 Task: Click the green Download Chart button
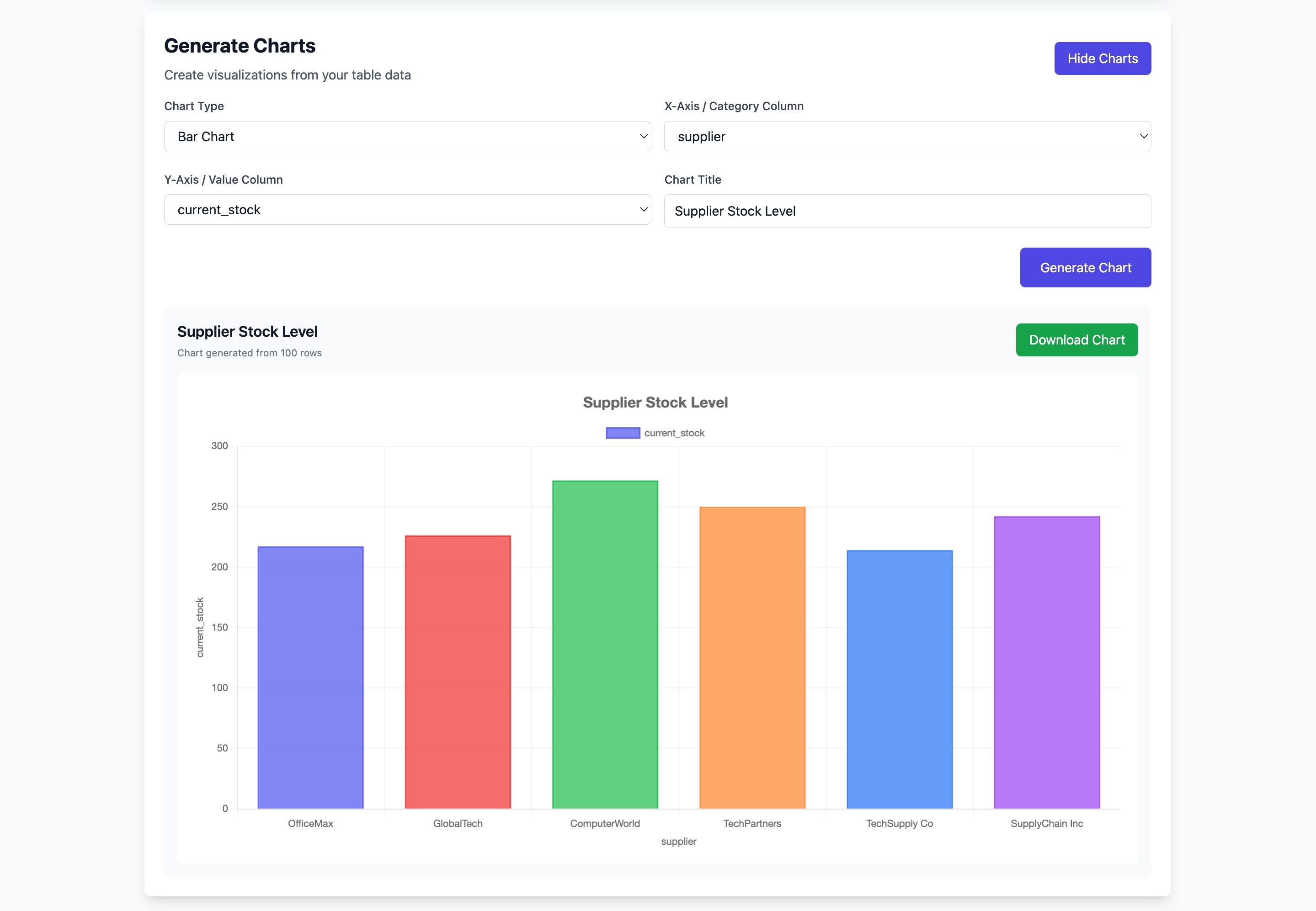[x=1076, y=340]
